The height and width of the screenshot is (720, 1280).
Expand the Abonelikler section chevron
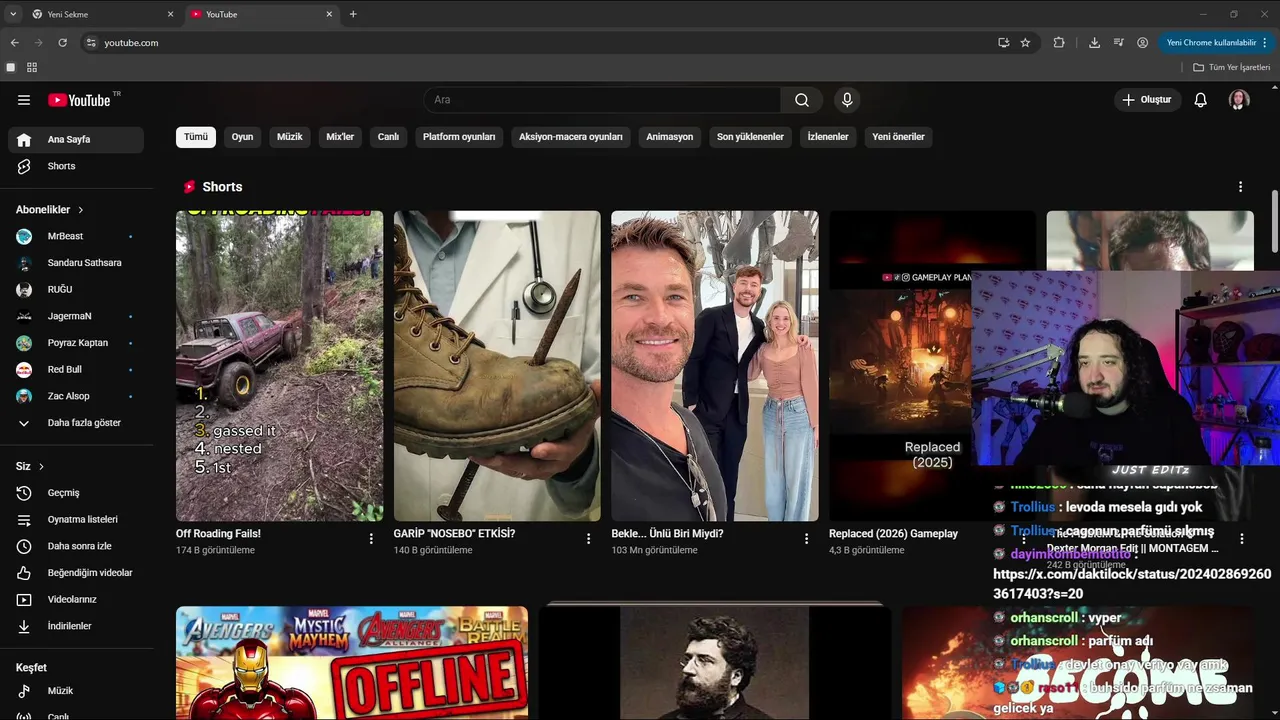tap(81, 210)
